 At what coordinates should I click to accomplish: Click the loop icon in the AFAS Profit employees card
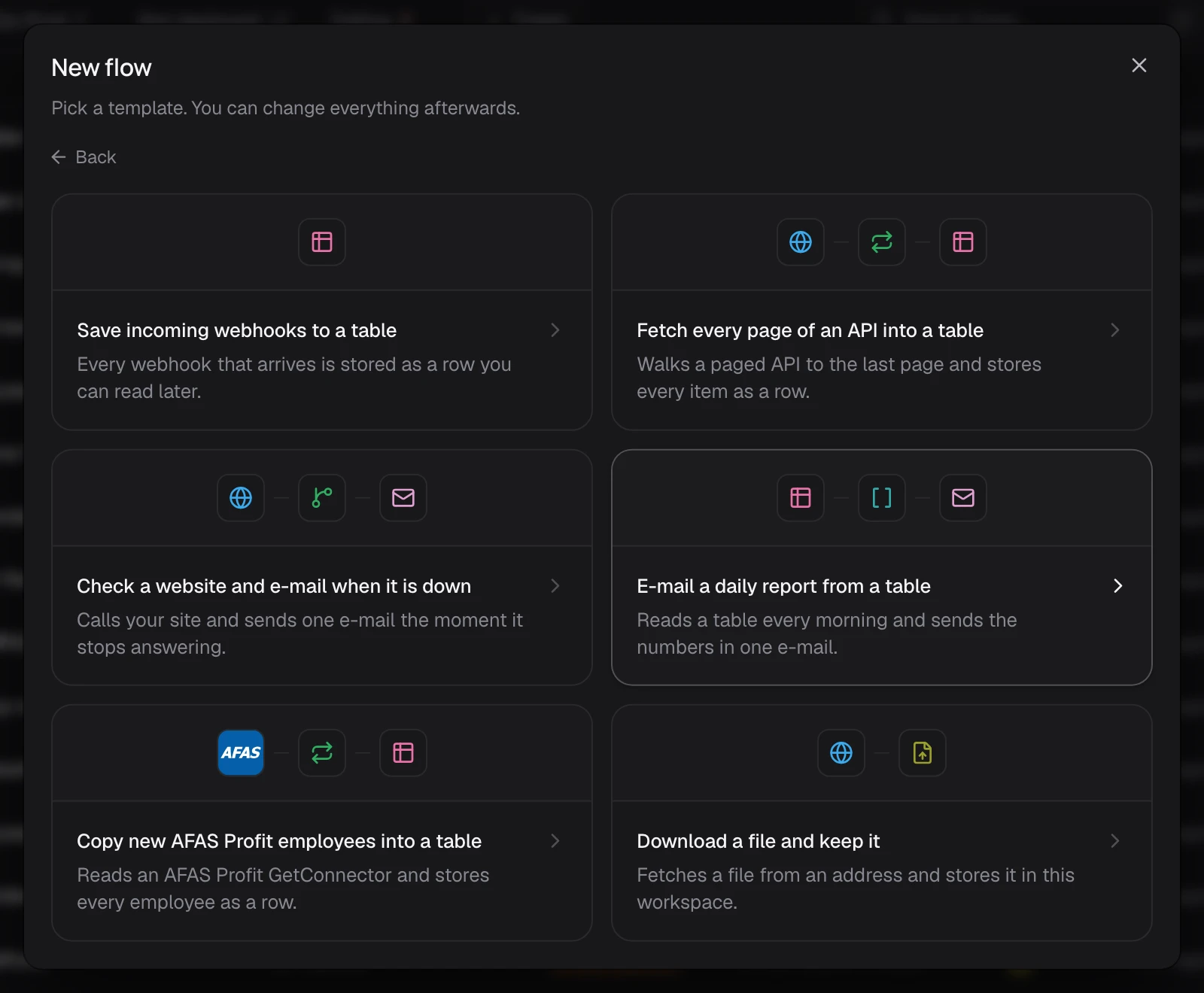322,753
